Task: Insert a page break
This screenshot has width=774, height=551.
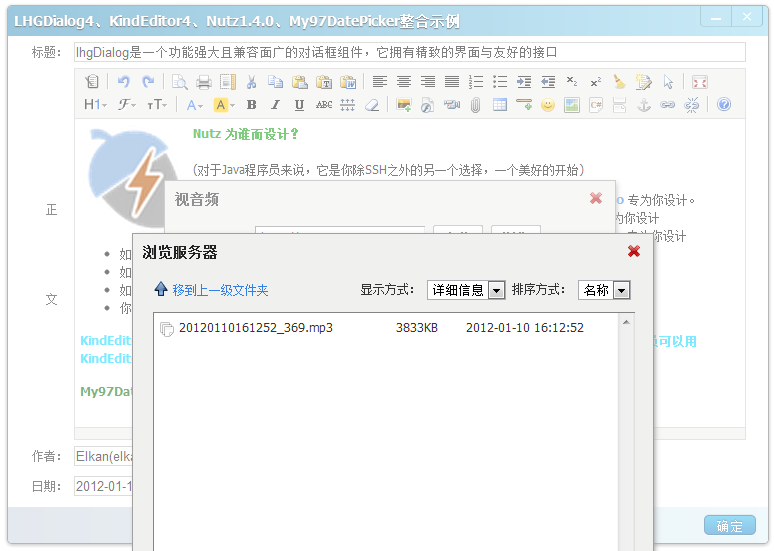Action: [x=619, y=104]
